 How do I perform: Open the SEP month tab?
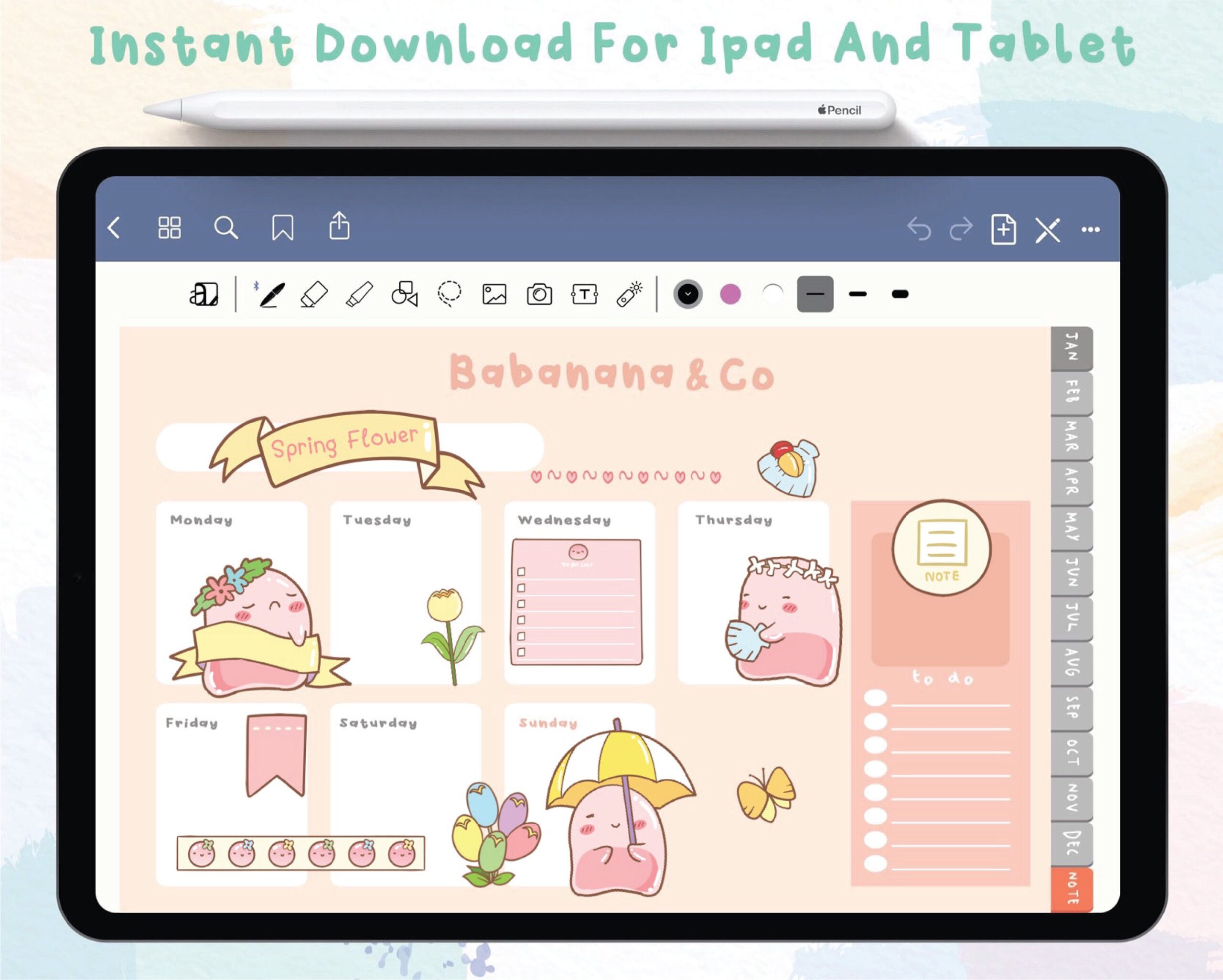click(x=1072, y=710)
